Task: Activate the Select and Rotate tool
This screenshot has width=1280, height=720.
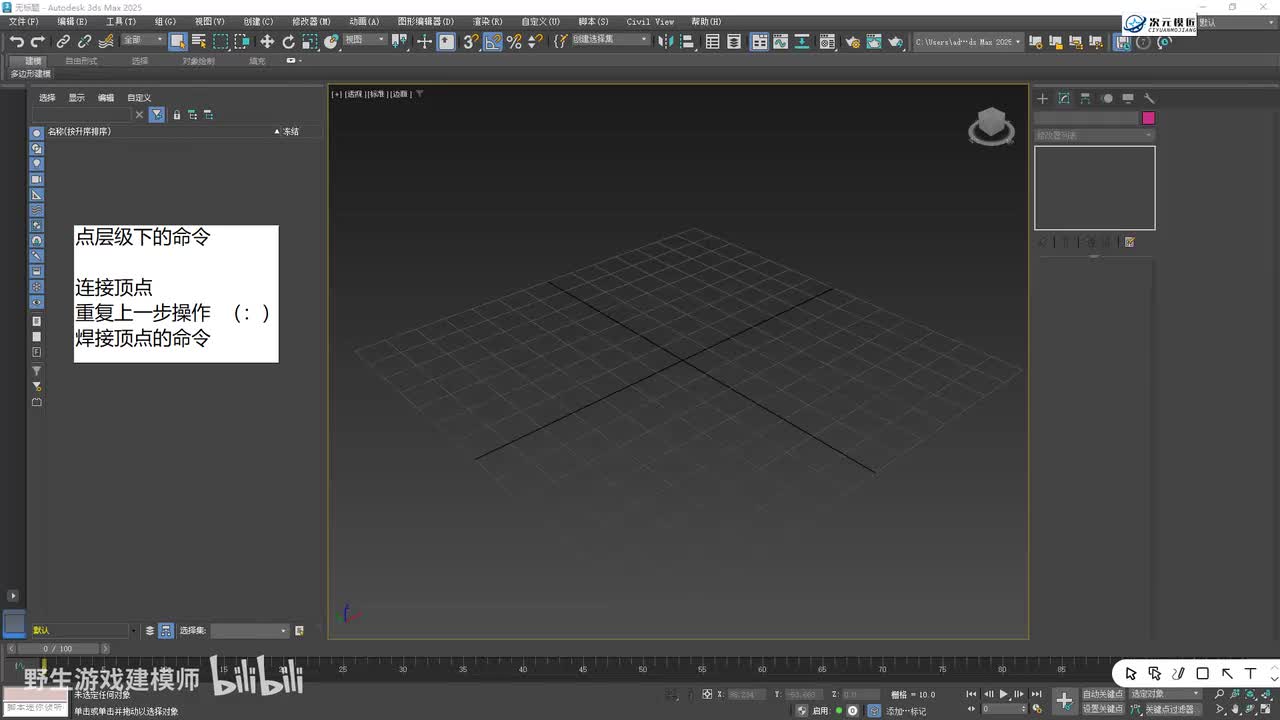Action: (289, 41)
